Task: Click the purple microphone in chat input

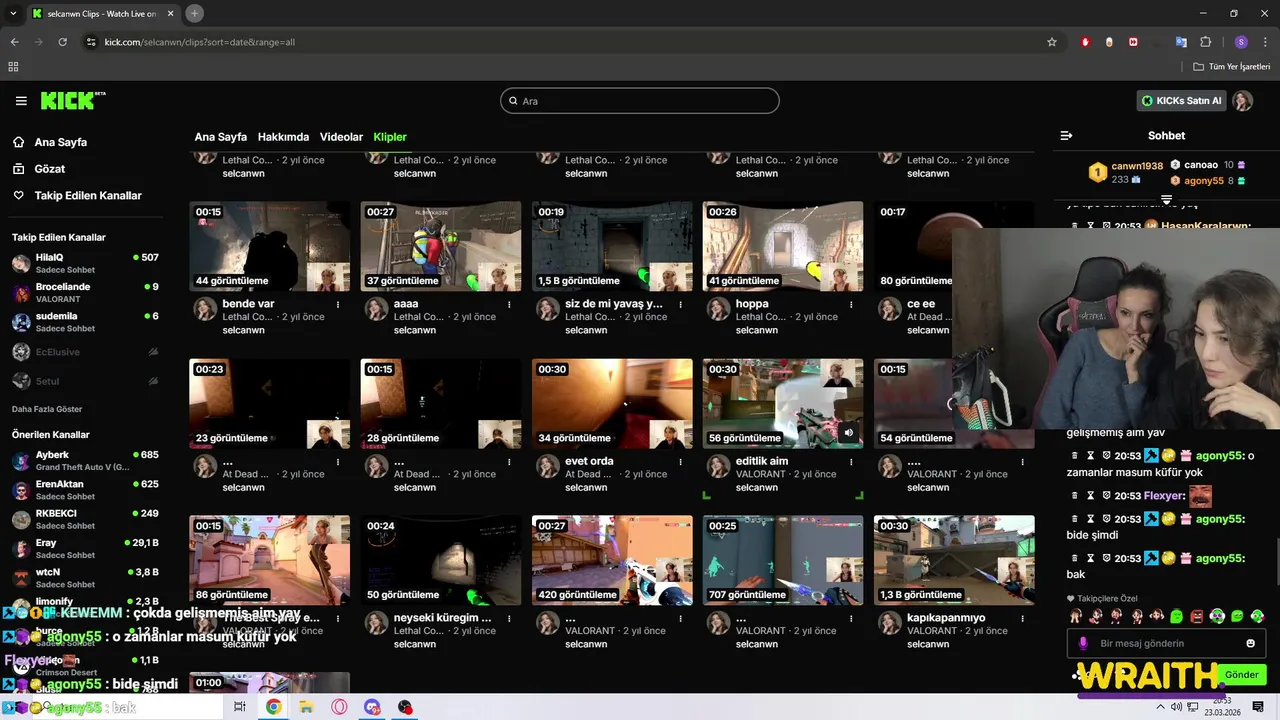Action: tap(1083, 643)
